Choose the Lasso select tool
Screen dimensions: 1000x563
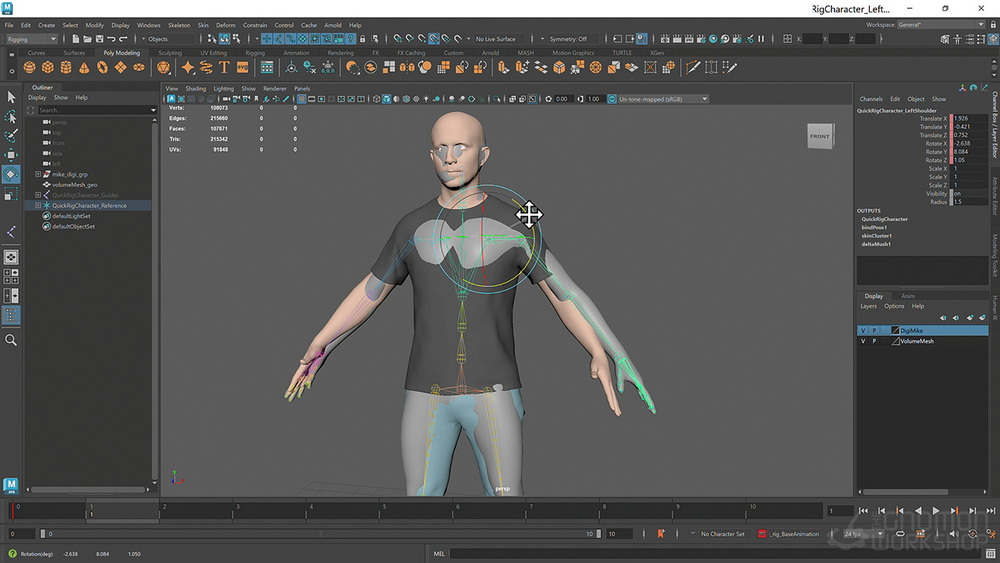(11, 116)
